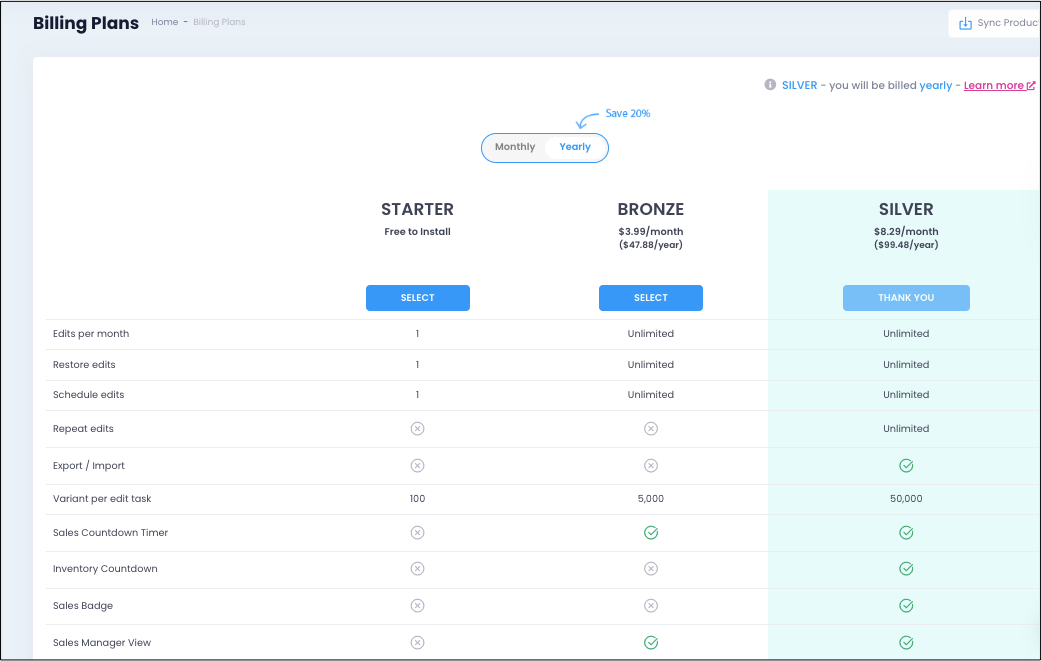Switch billing toggle to Yearly
This screenshot has width=1041, height=661.
pos(575,147)
